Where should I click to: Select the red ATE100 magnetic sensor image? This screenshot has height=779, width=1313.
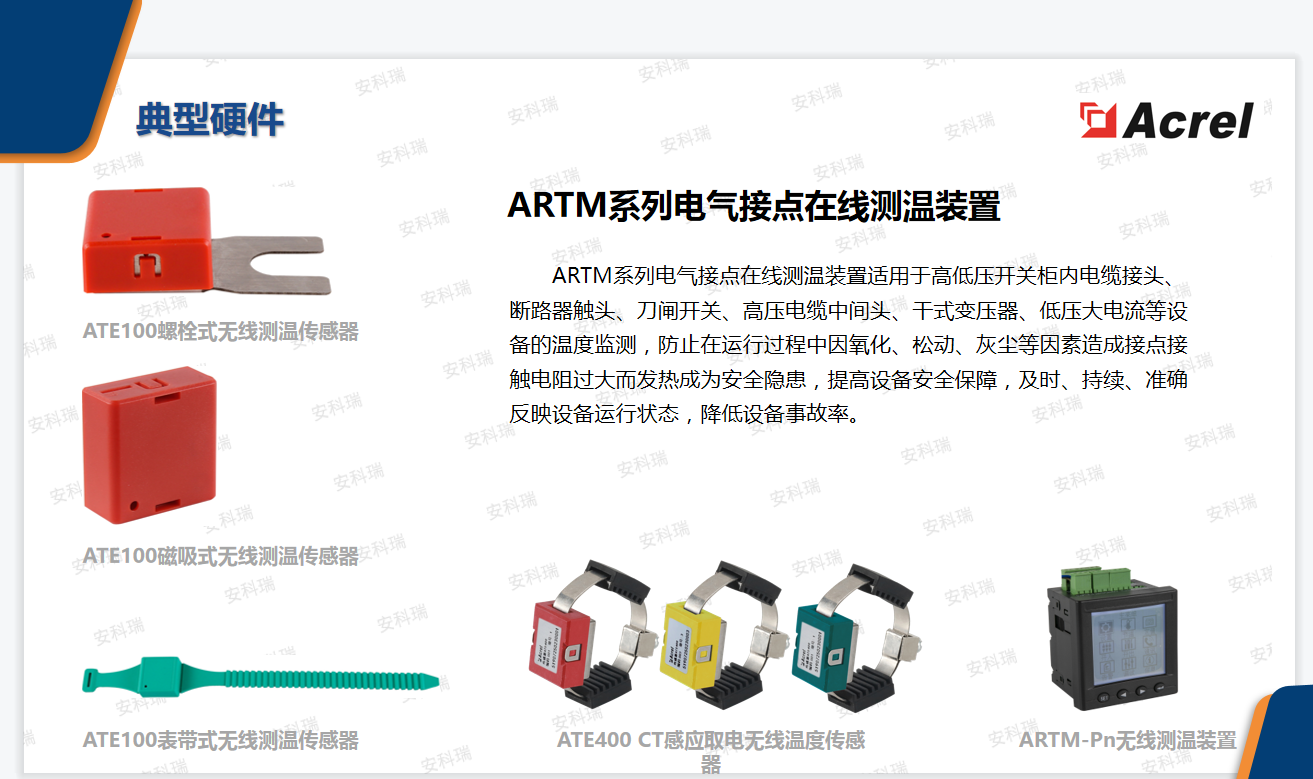pos(150,445)
